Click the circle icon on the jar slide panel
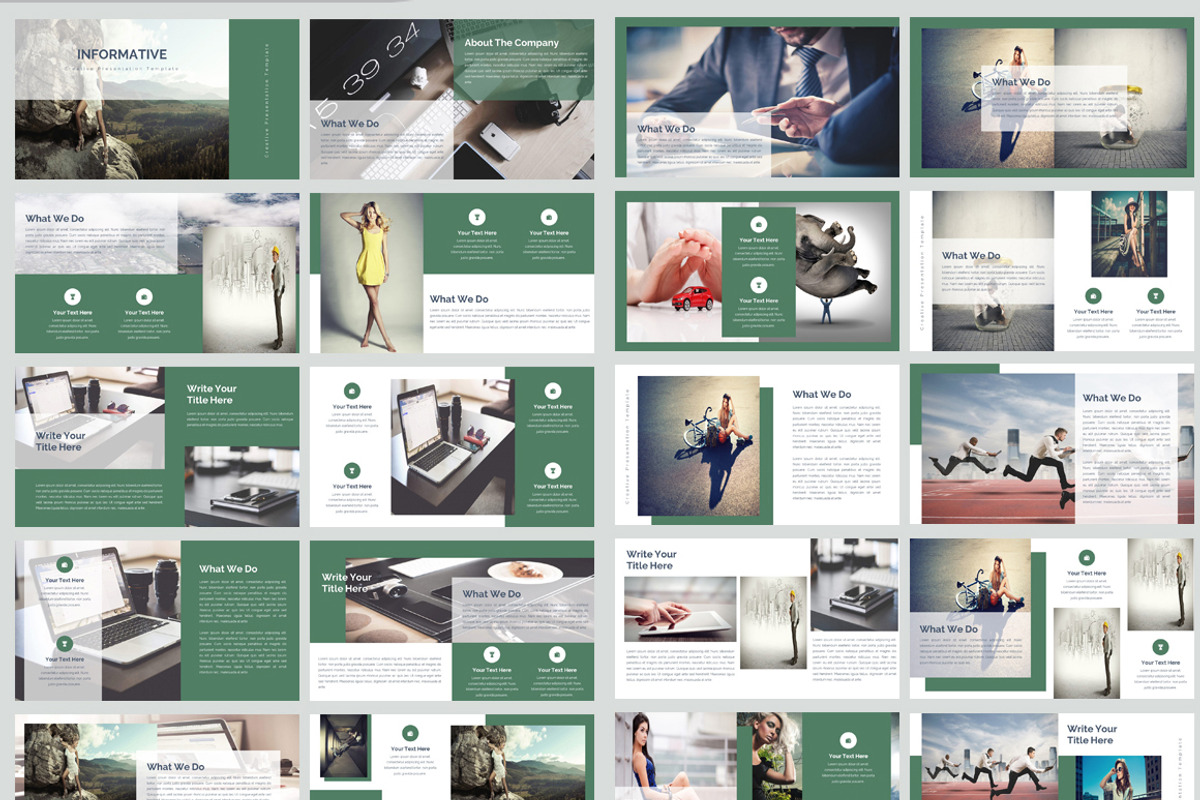This screenshot has height=800, width=1200. (x=1092, y=295)
